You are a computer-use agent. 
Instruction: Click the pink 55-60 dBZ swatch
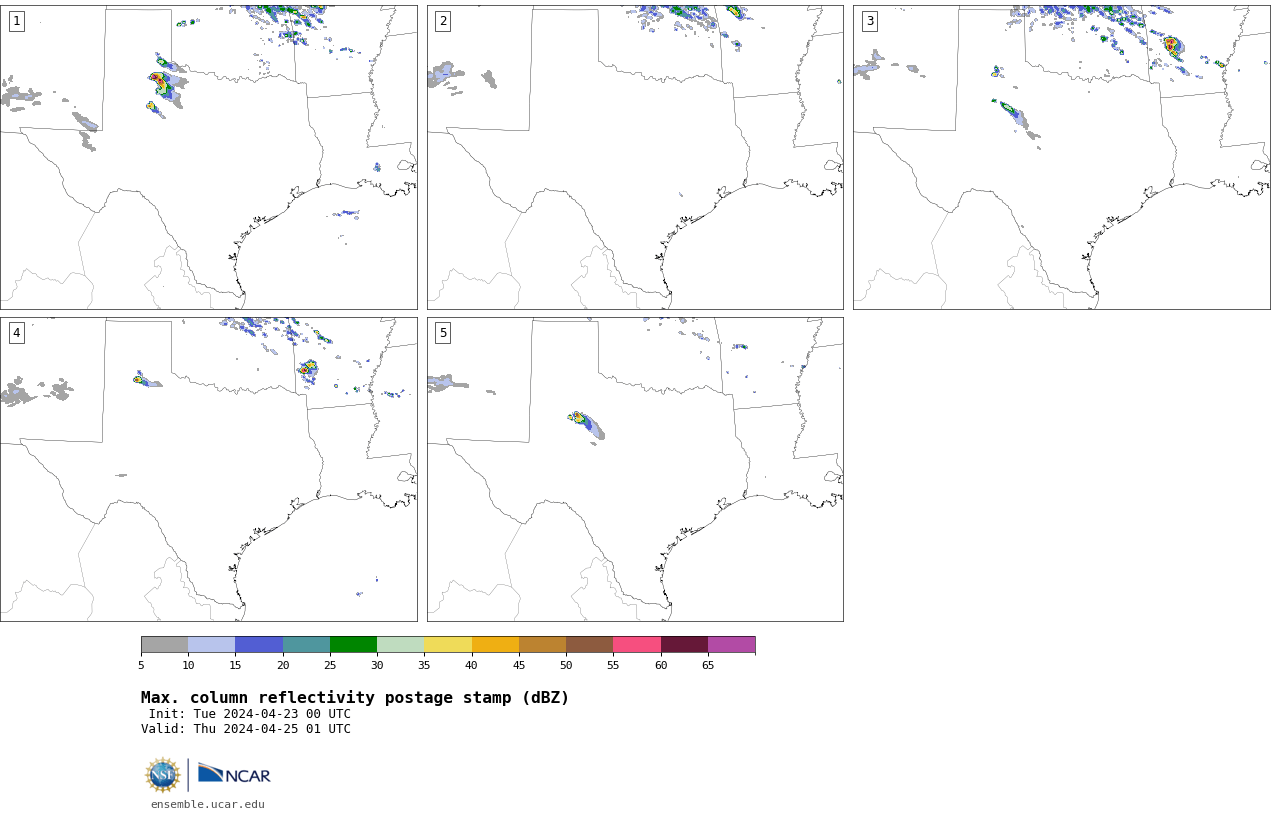point(637,644)
